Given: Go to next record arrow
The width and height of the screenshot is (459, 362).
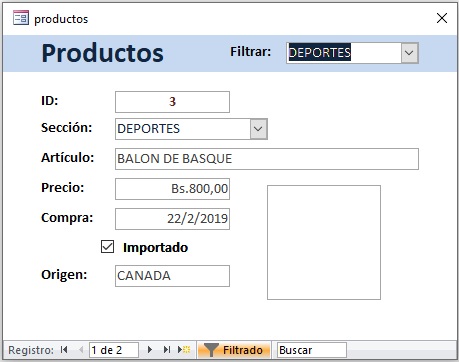Looking at the screenshot, I should (x=150, y=350).
